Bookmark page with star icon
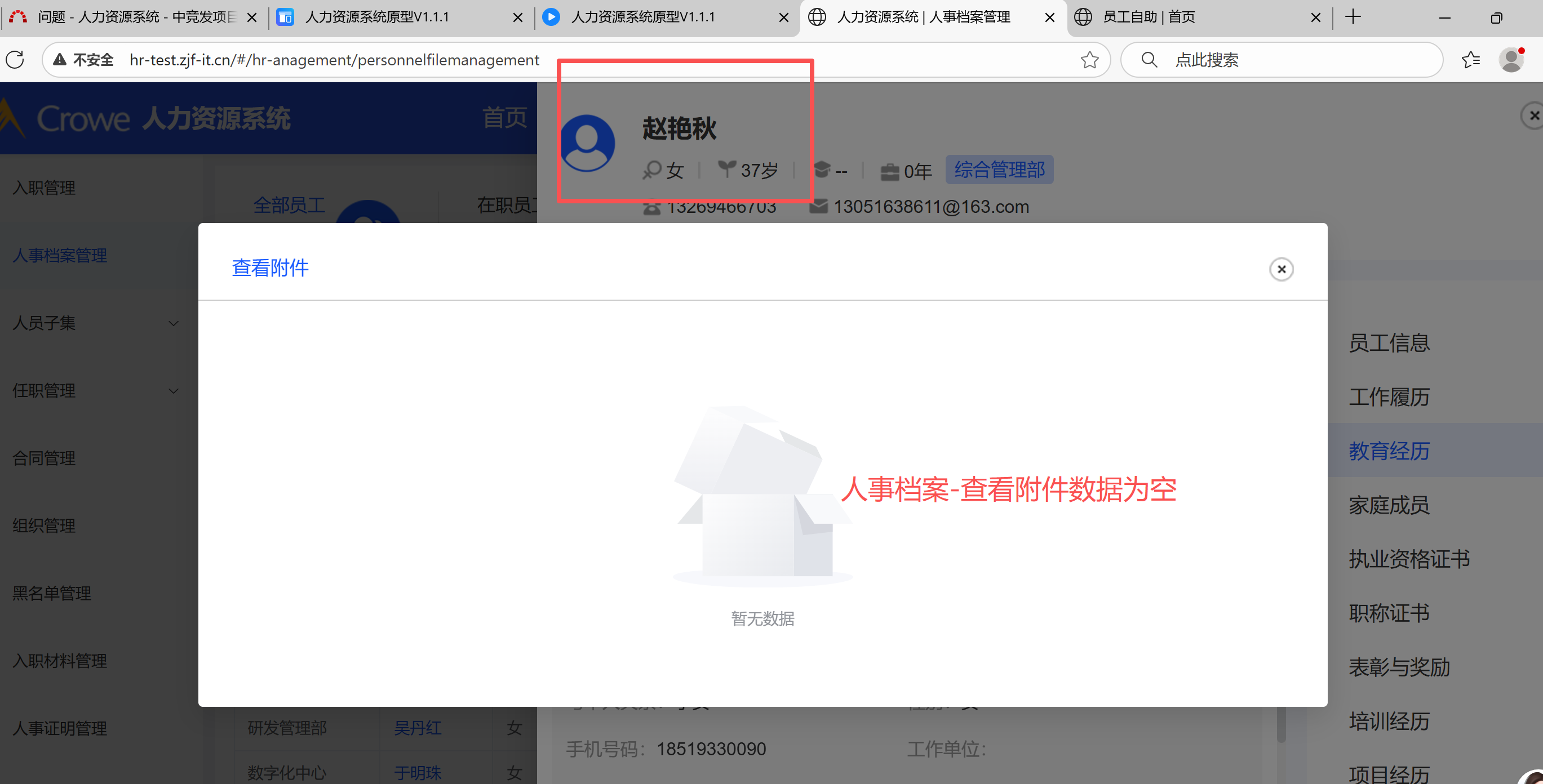Image resolution: width=1543 pixels, height=784 pixels. pyautogui.click(x=1089, y=60)
